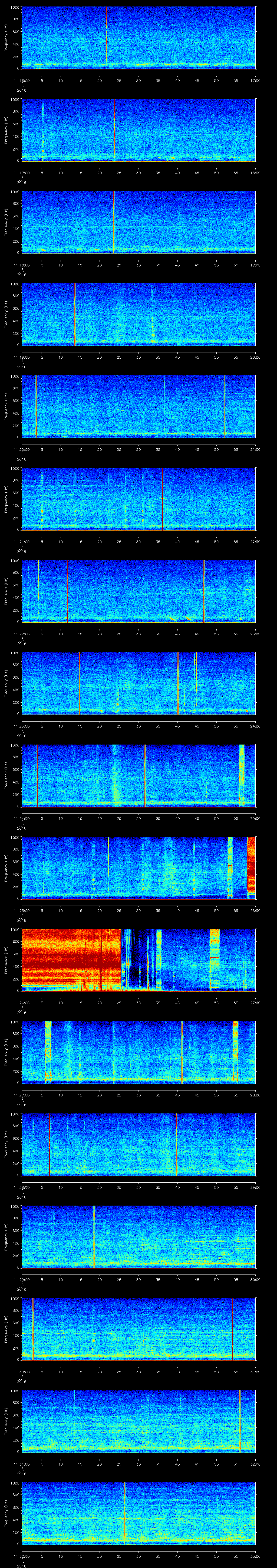Click the '11:16:00' start time label
The image size is (277, 1568).
pyautogui.click(x=22, y=80)
